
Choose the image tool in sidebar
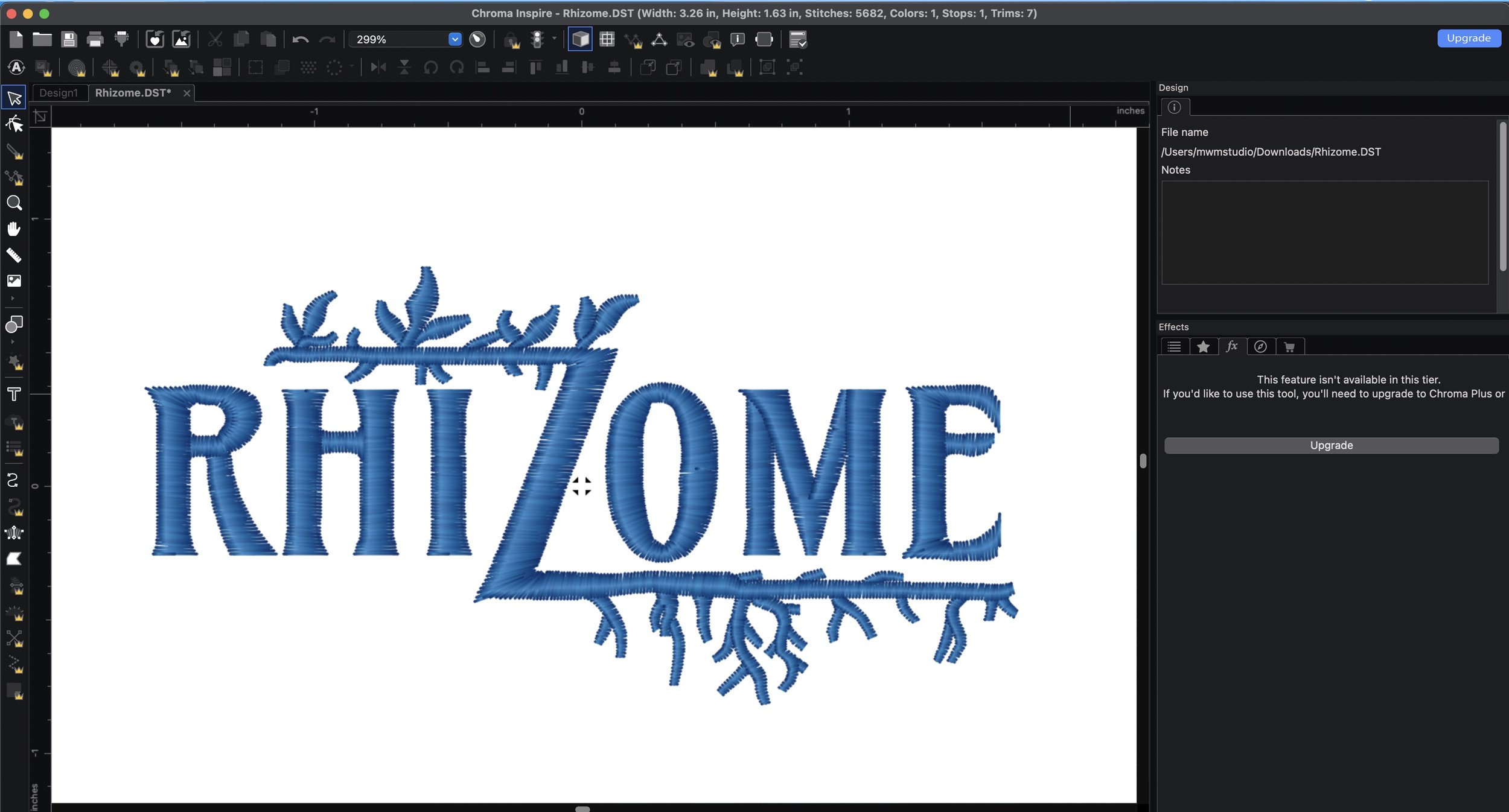[14, 281]
